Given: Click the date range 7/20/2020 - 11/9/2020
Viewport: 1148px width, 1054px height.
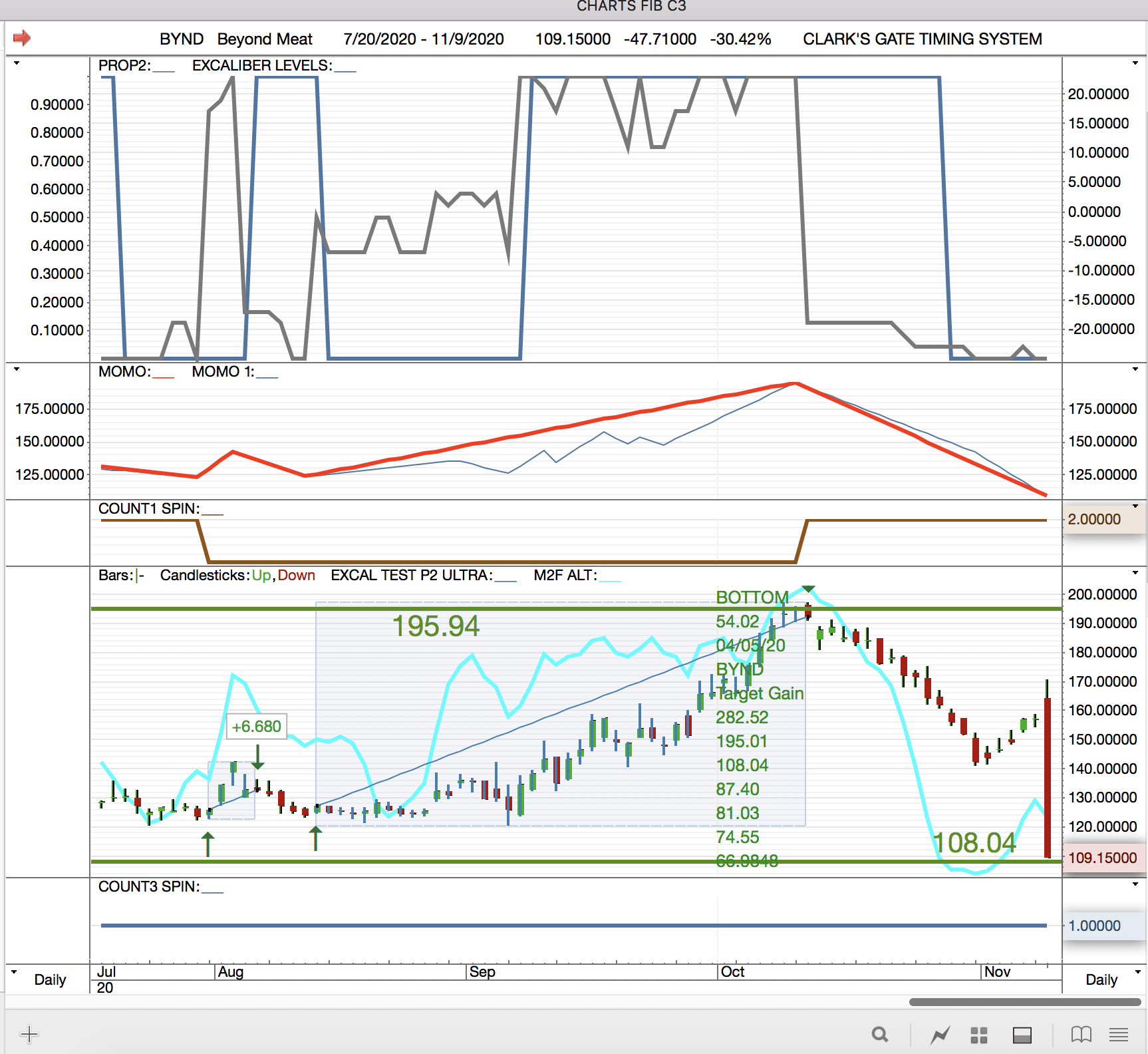Looking at the screenshot, I should click(x=423, y=39).
